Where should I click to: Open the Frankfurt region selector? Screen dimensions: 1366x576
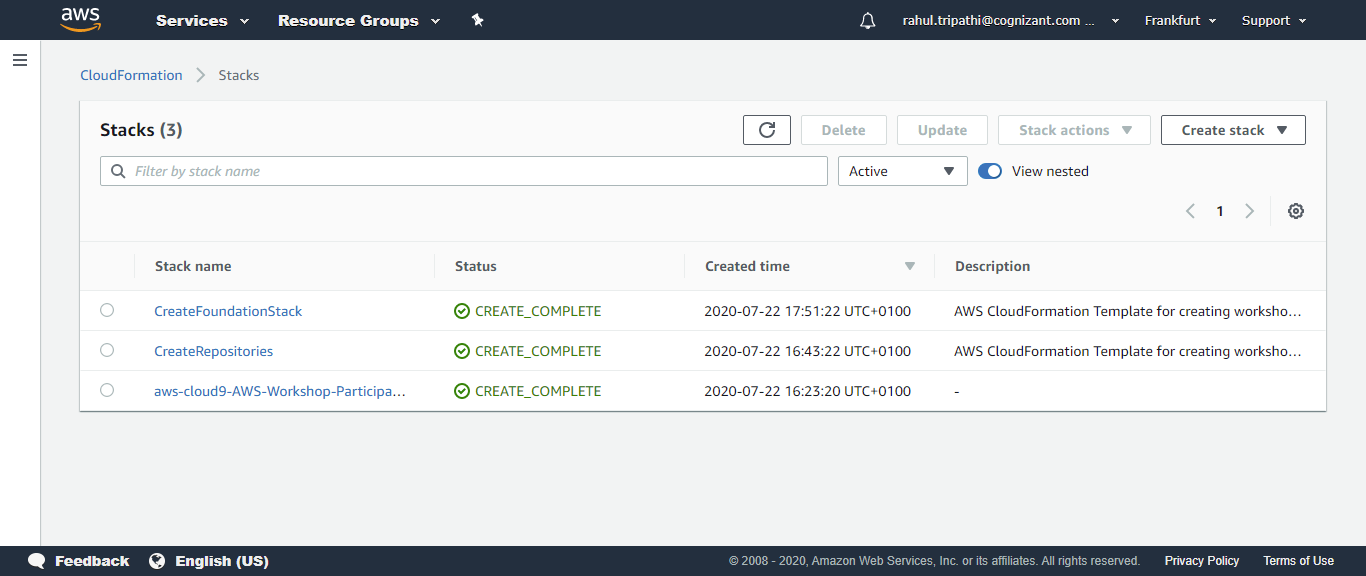1181,20
